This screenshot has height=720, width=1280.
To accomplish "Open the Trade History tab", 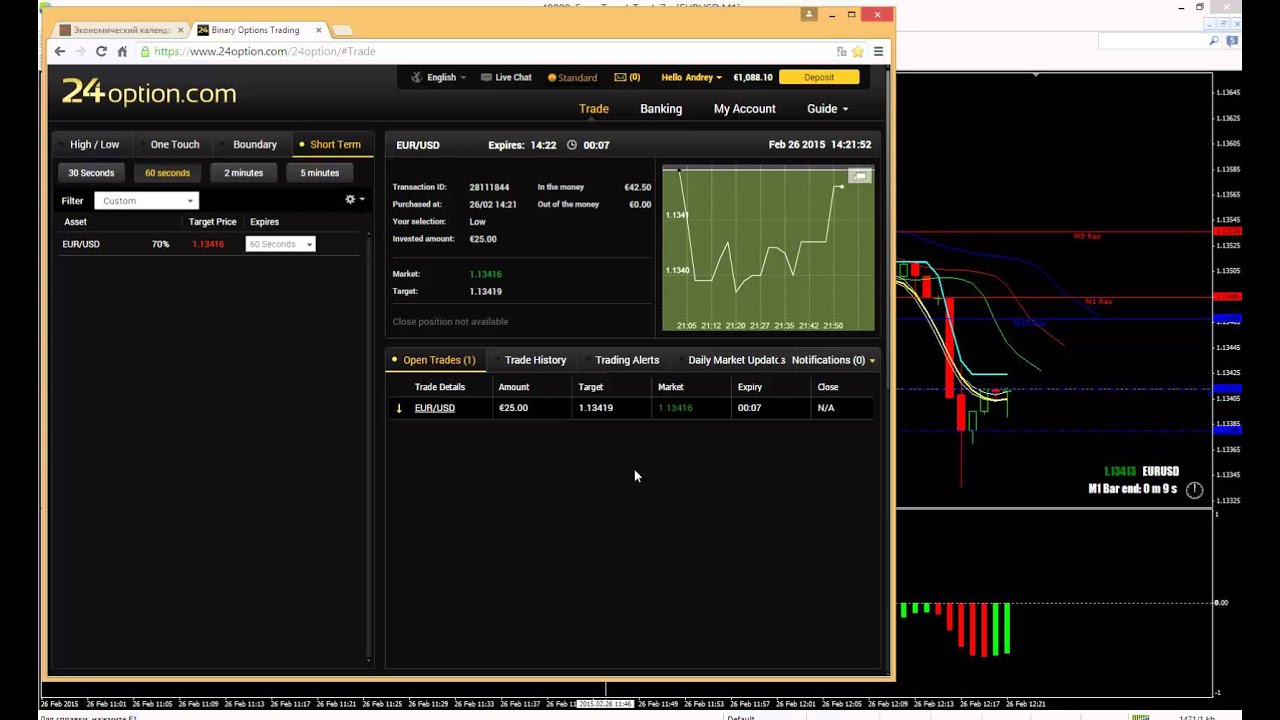I will tap(535, 360).
